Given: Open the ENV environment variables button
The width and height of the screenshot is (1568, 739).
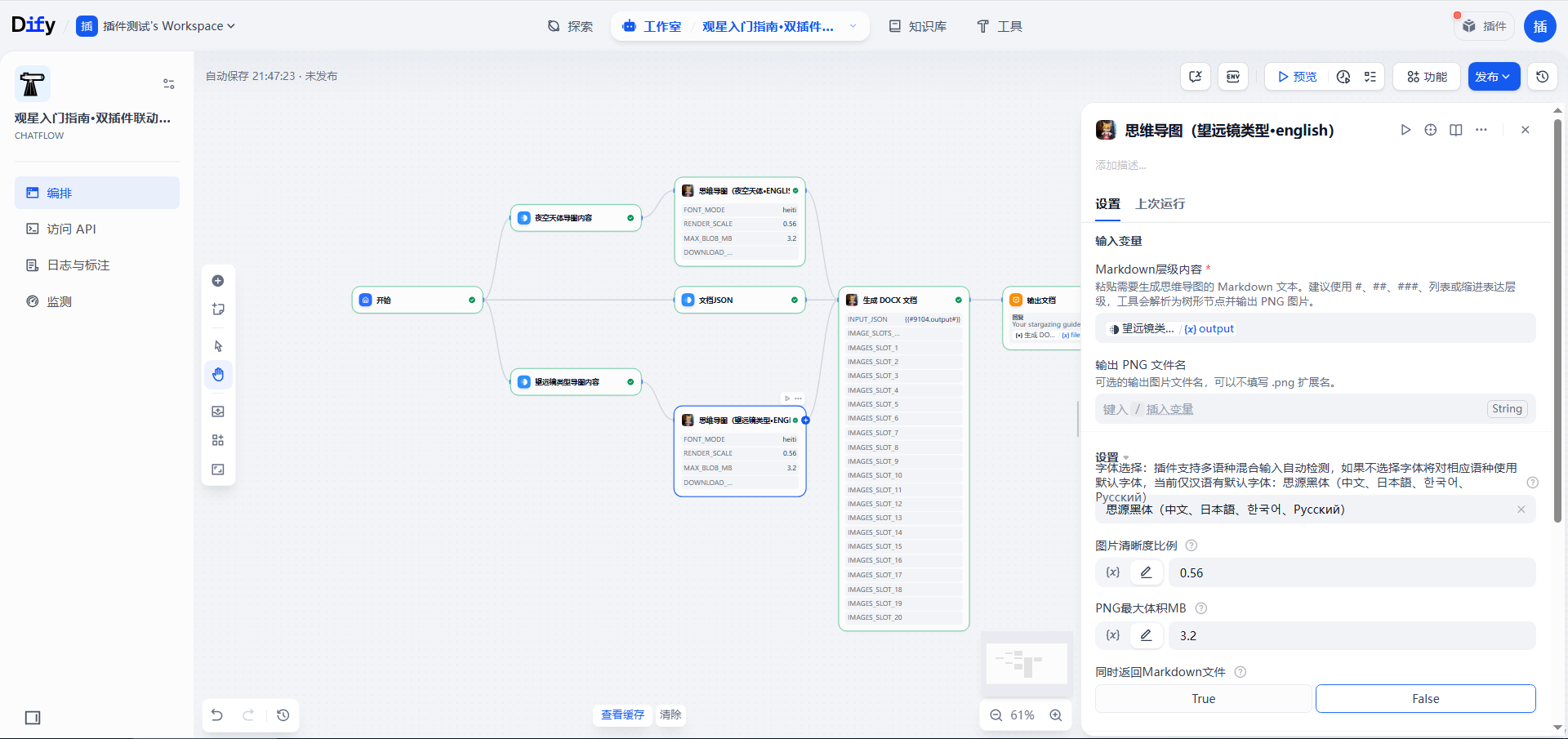Looking at the screenshot, I should pyautogui.click(x=1233, y=77).
